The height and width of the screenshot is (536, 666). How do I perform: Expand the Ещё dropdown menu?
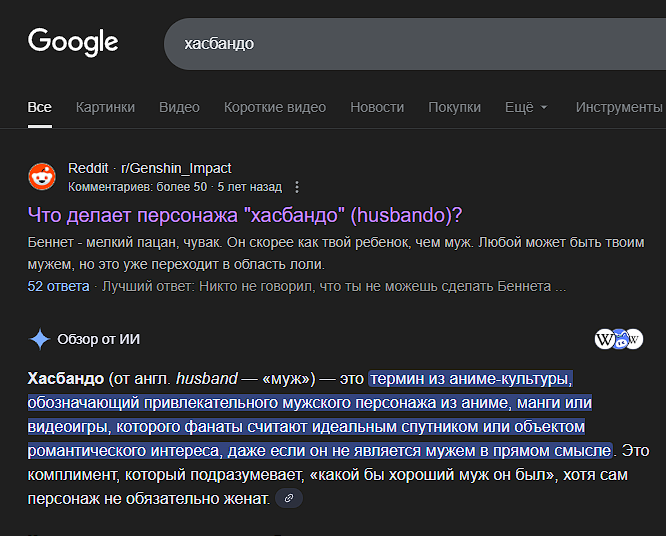point(526,107)
